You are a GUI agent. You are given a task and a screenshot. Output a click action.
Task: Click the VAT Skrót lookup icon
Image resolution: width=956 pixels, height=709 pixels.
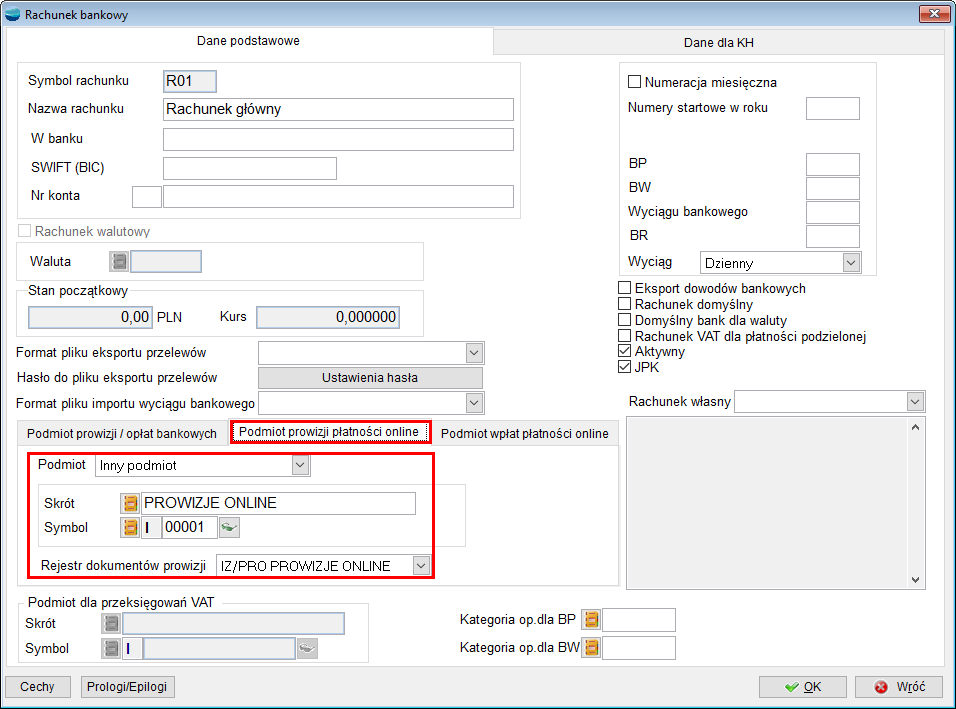pos(111,624)
